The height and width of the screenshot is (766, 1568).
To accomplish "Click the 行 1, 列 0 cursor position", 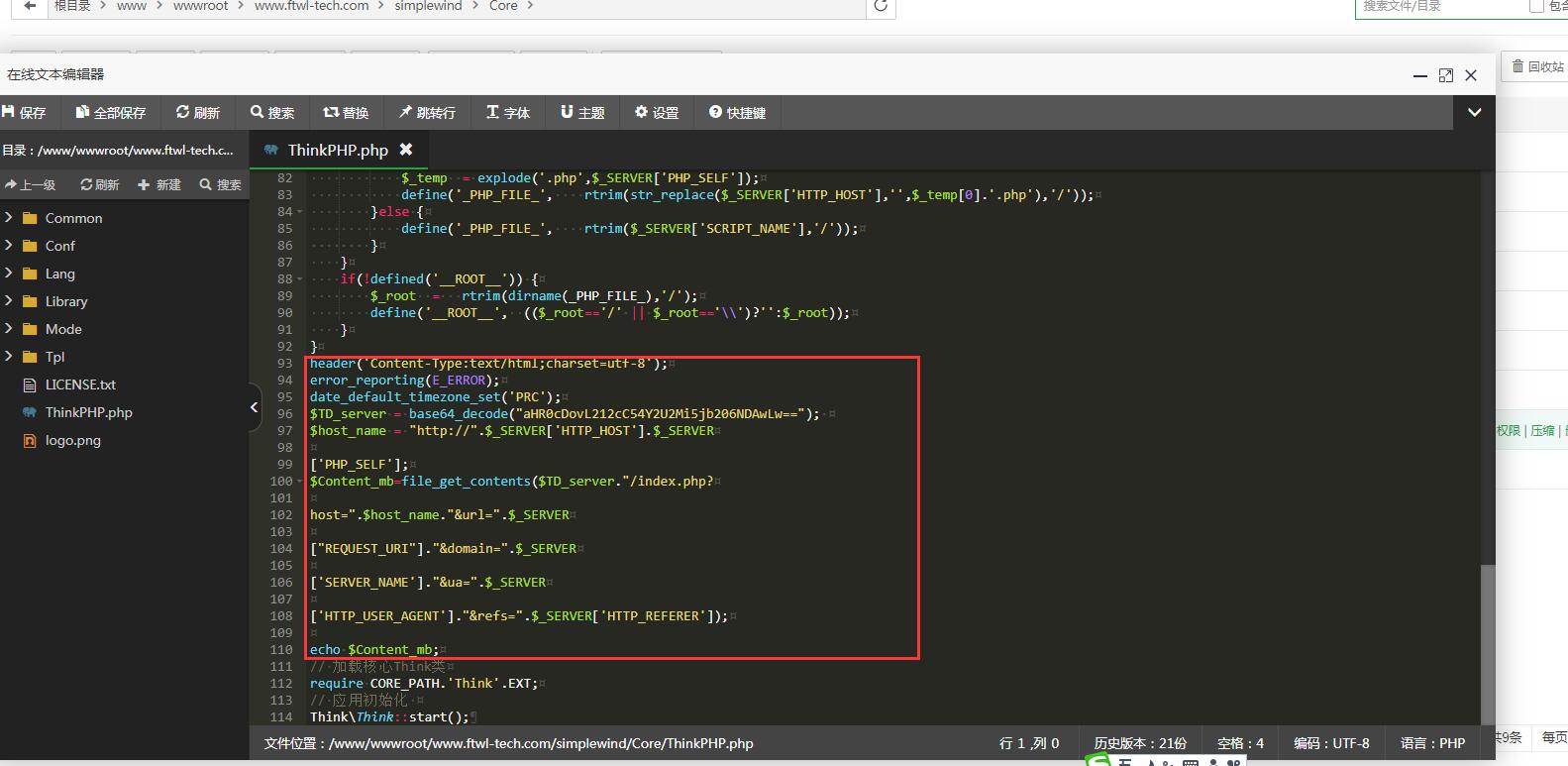I will tap(1029, 743).
